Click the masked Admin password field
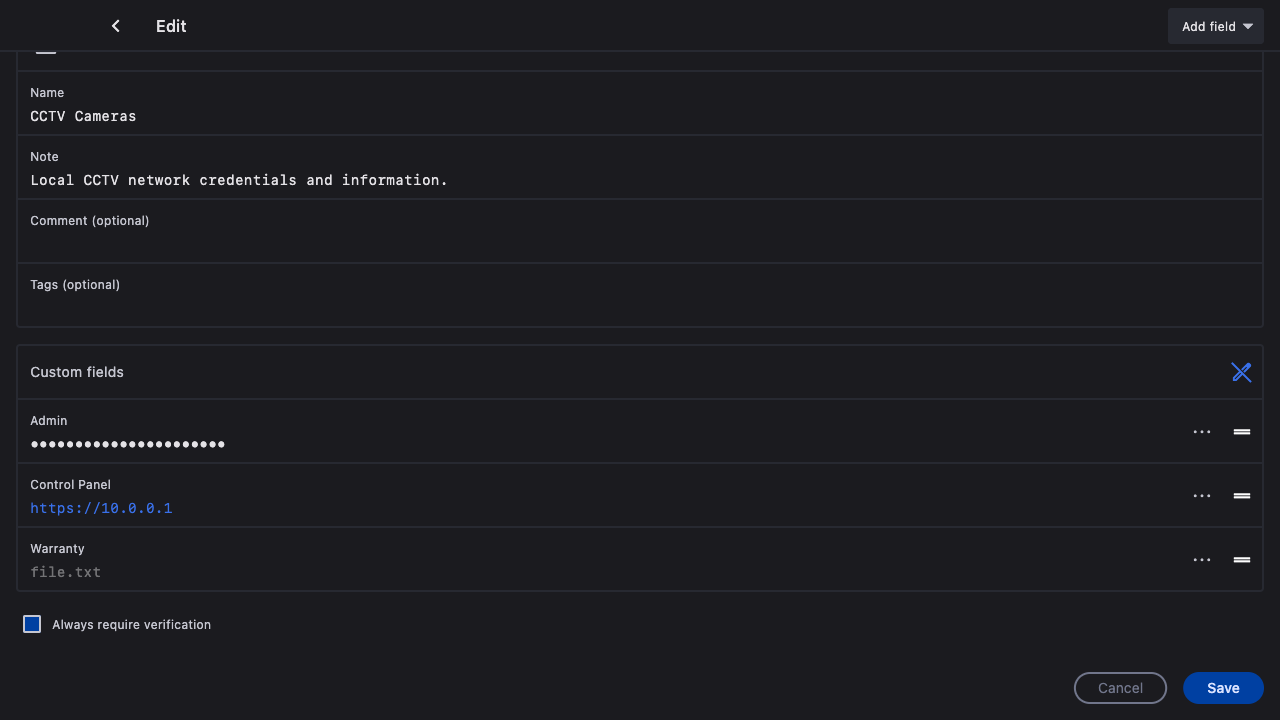Viewport: 1280px width, 720px height. point(128,444)
